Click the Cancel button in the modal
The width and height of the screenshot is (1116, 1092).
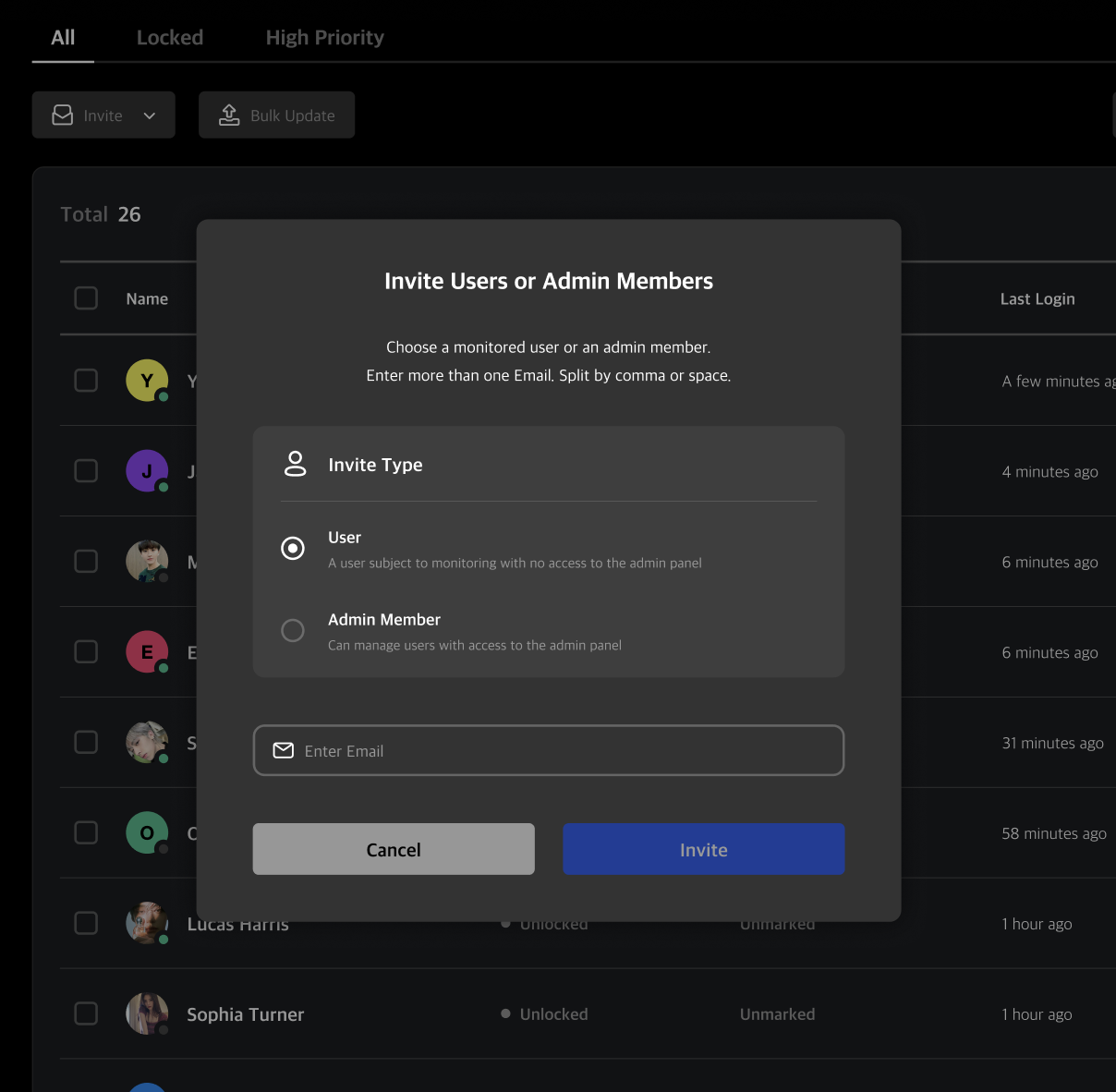(394, 849)
